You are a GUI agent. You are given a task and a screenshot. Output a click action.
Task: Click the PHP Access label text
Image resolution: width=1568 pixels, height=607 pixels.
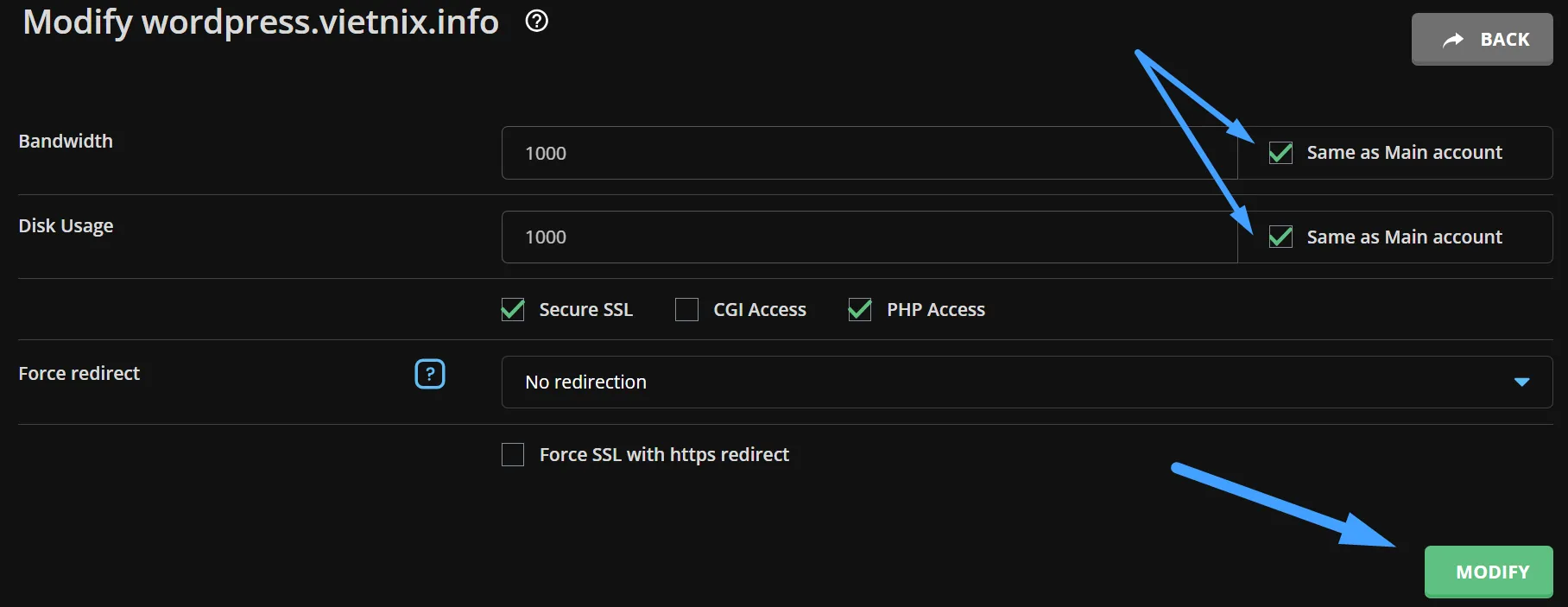coord(935,309)
